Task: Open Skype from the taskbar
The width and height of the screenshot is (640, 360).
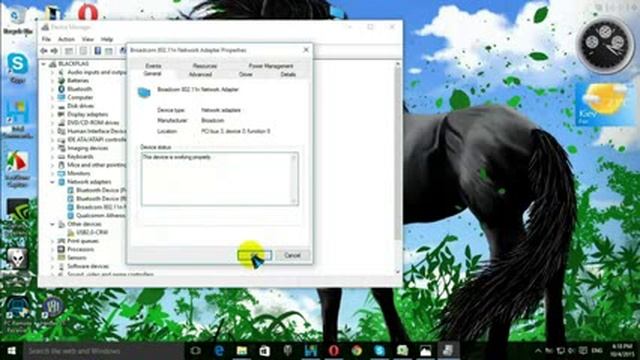Action: click(x=380, y=351)
